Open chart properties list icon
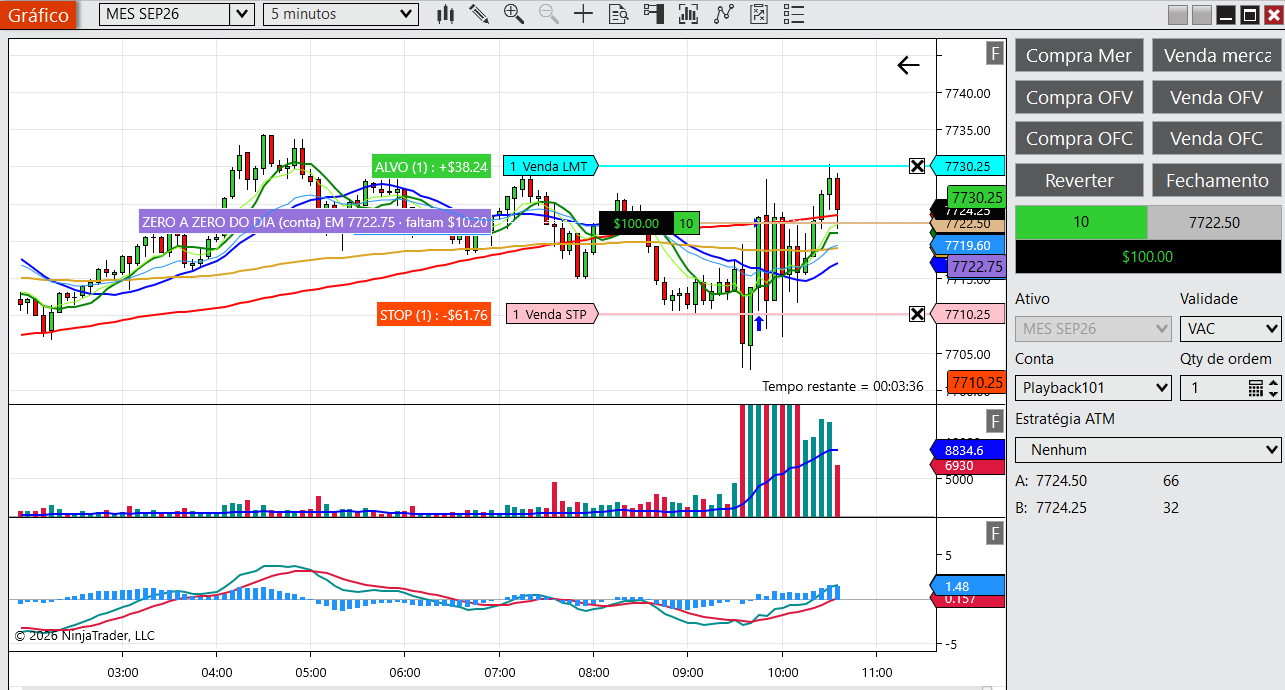1285x690 pixels. (794, 14)
